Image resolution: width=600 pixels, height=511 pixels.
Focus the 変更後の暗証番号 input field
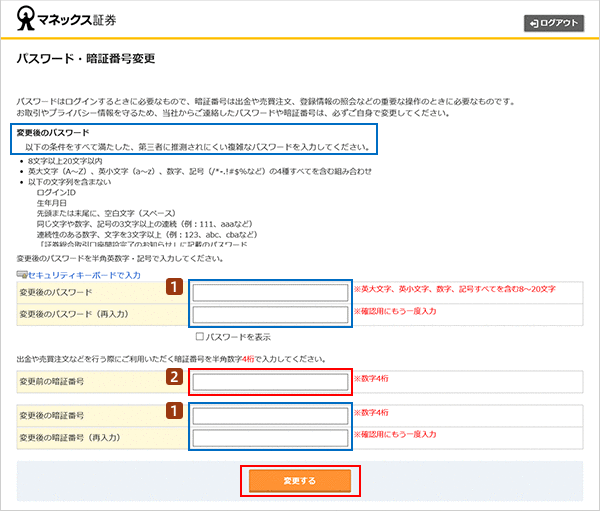[x=270, y=416]
